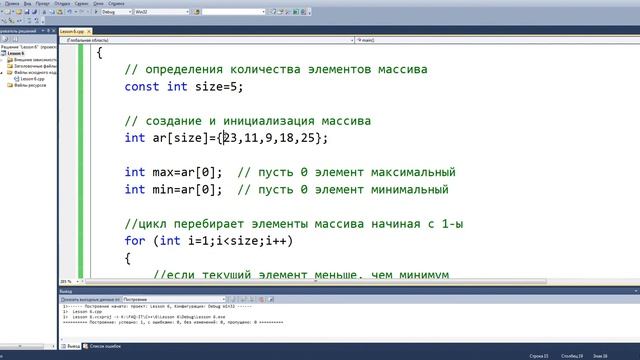Click the 'for (int i=1;i<size;i++)' line
This screenshot has width=640, height=360.
[209, 241]
